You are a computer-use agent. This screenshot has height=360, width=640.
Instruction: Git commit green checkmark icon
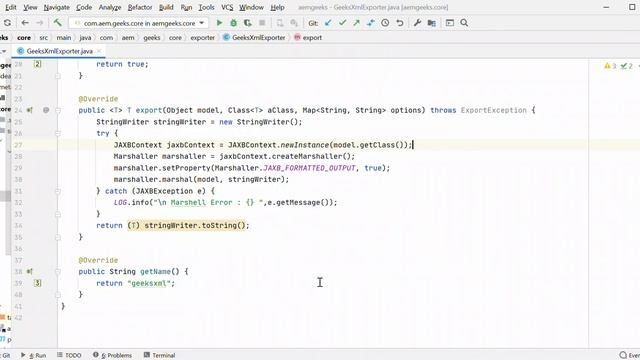[342, 23]
